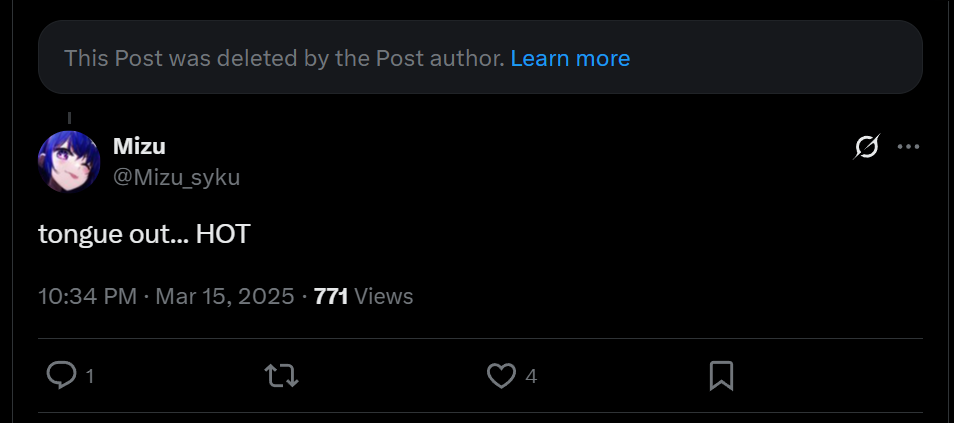Click the "Learn more" link

(x=570, y=58)
